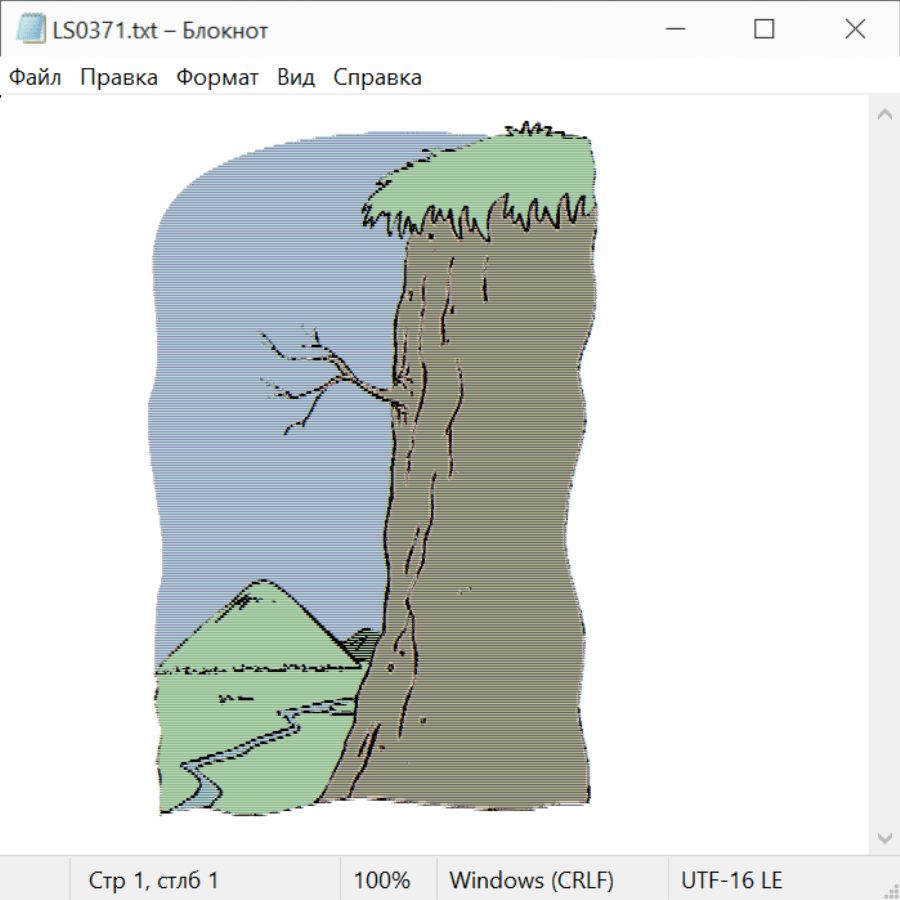Click the Notepad icon in title bar
The width and height of the screenshot is (900, 900).
(x=30, y=30)
